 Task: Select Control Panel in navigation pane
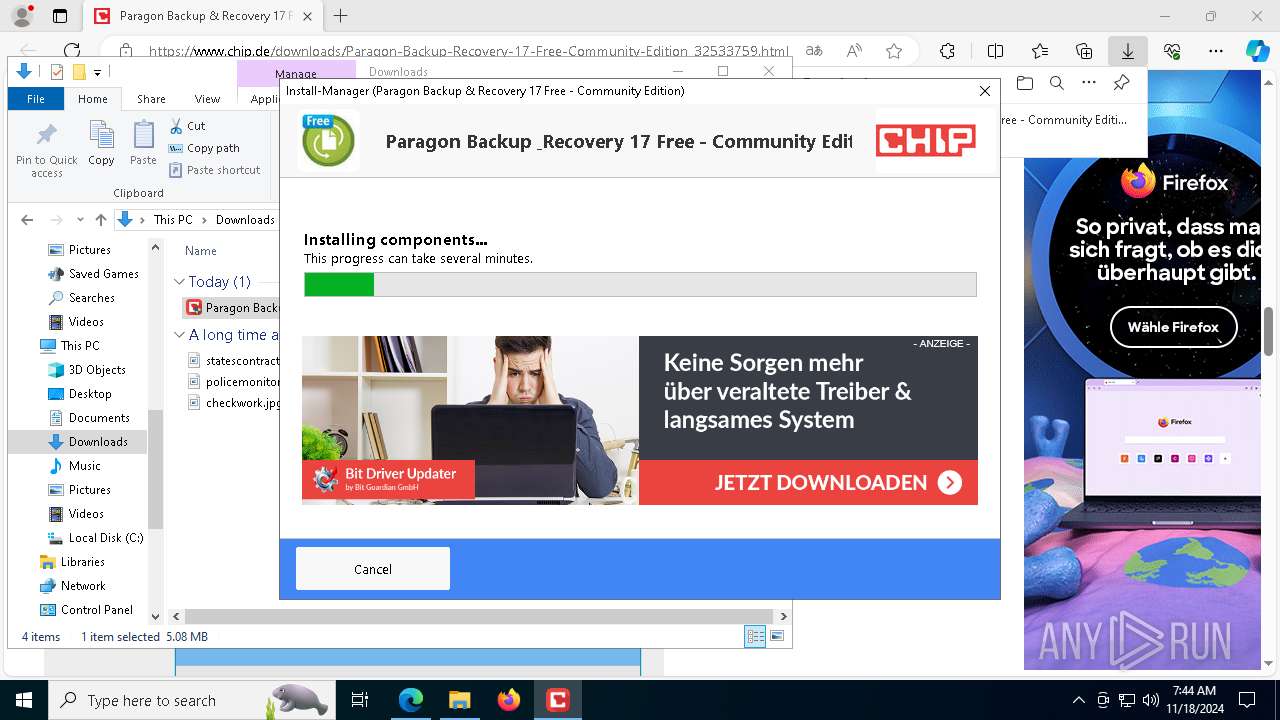85,610
